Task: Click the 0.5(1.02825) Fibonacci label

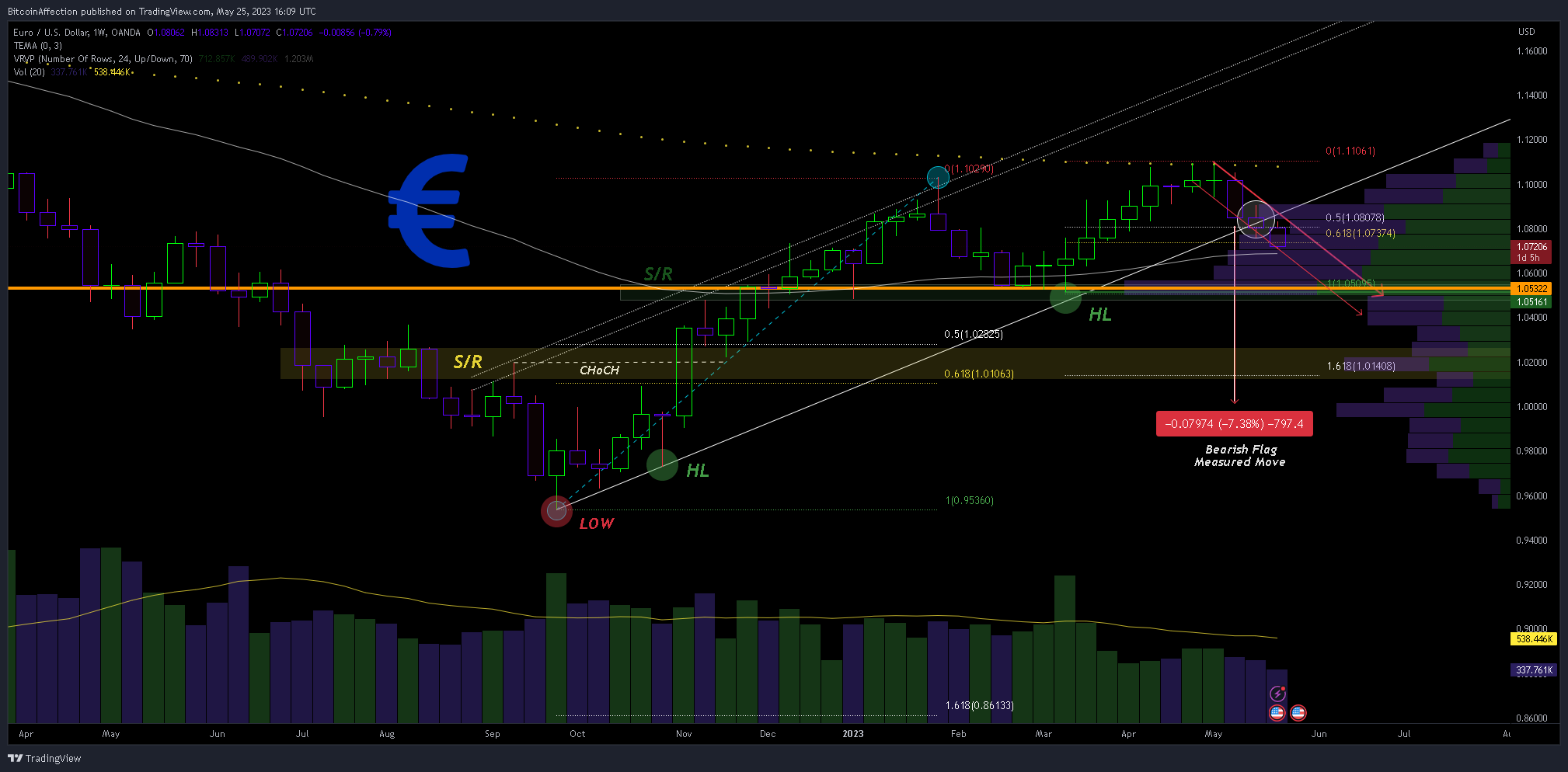Action: 974,335
